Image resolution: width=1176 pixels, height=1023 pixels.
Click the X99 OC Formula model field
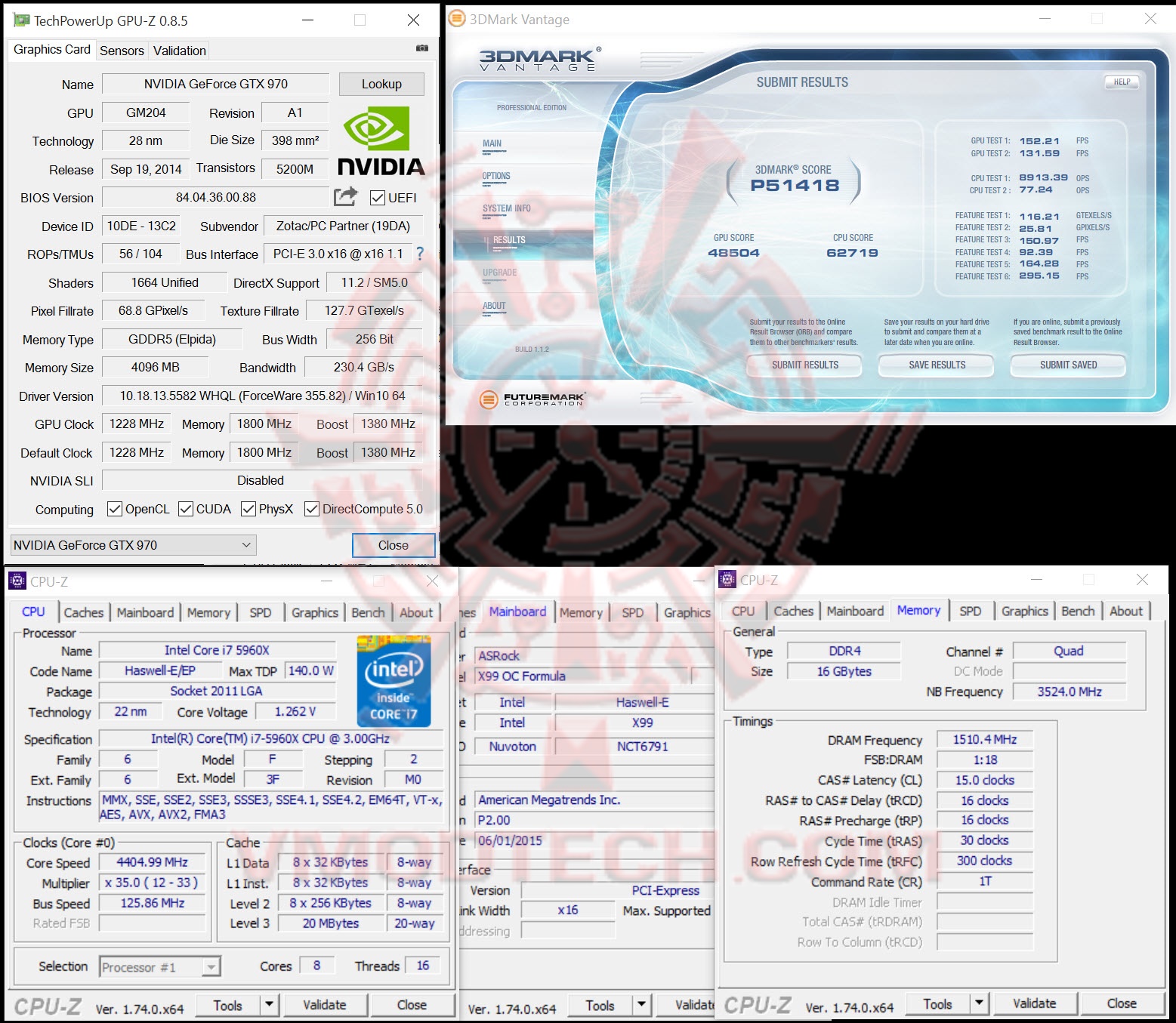point(582,676)
